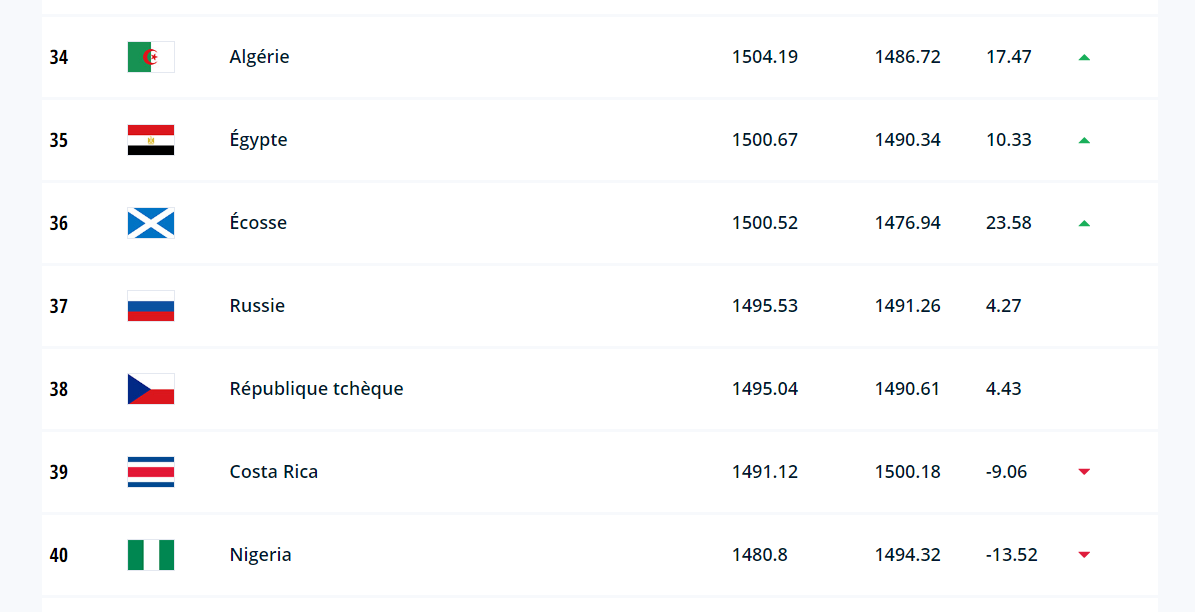Screen dimensions: 1195x612
Task: Click the Algeria flag icon
Action: (x=151, y=57)
